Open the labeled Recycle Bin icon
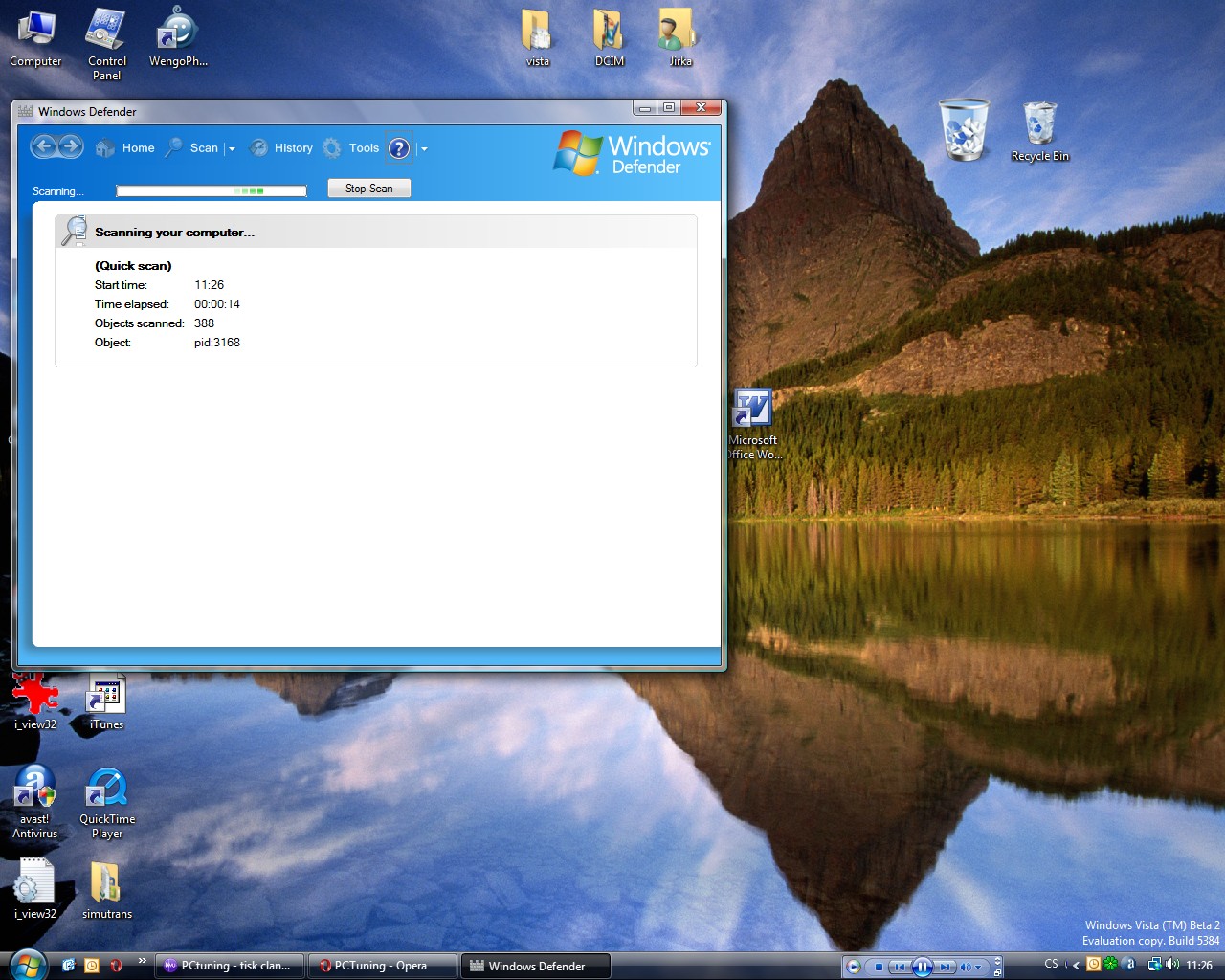Screen dimensions: 1225x980 (x=1039, y=132)
